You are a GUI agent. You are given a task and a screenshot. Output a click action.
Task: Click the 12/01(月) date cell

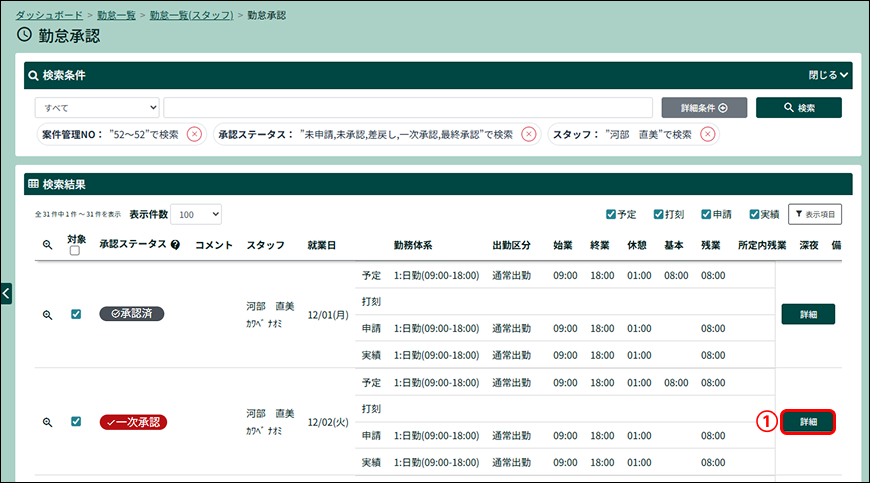point(328,315)
